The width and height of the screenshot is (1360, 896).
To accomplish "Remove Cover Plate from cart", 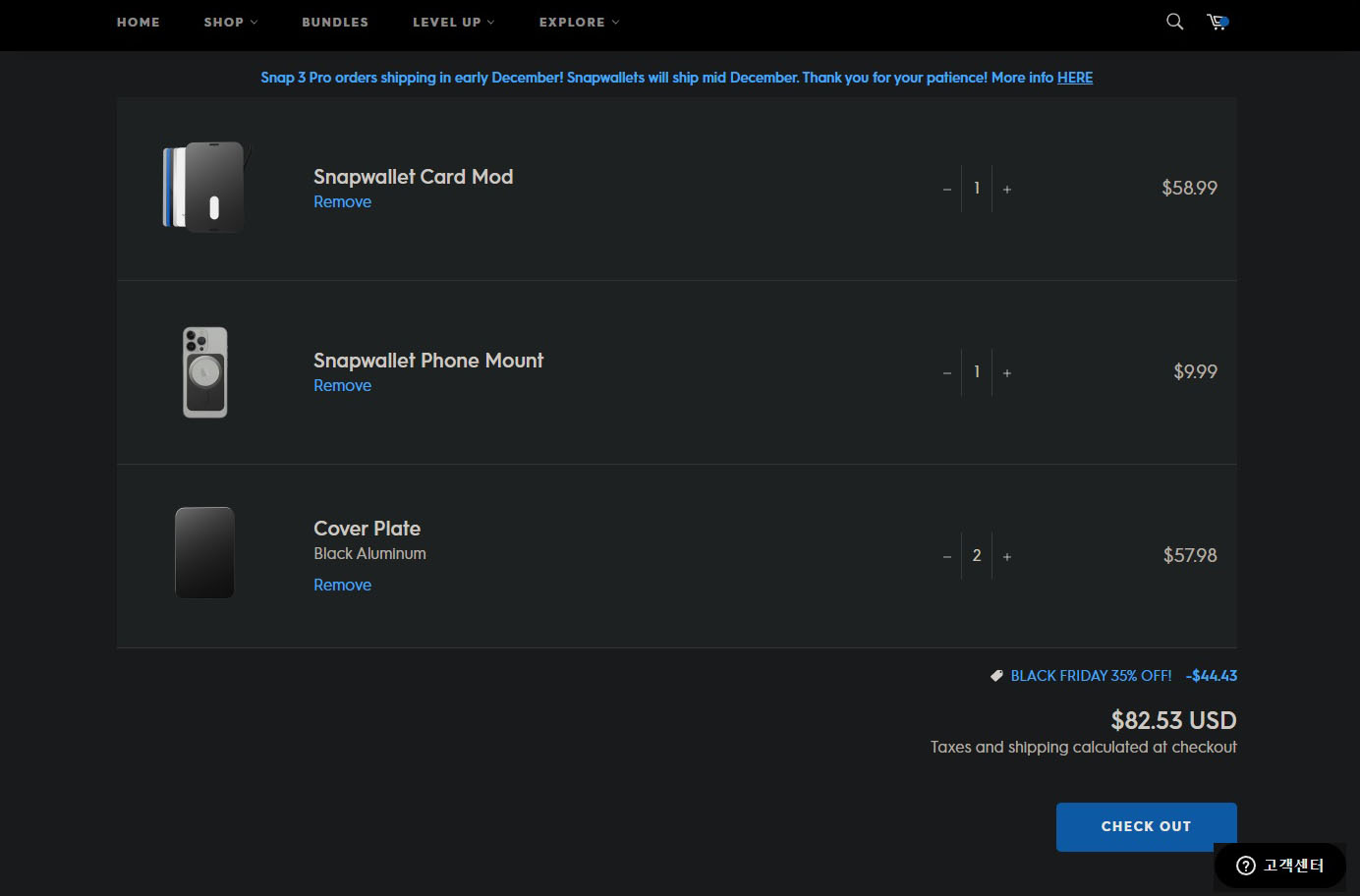I will click(342, 585).
